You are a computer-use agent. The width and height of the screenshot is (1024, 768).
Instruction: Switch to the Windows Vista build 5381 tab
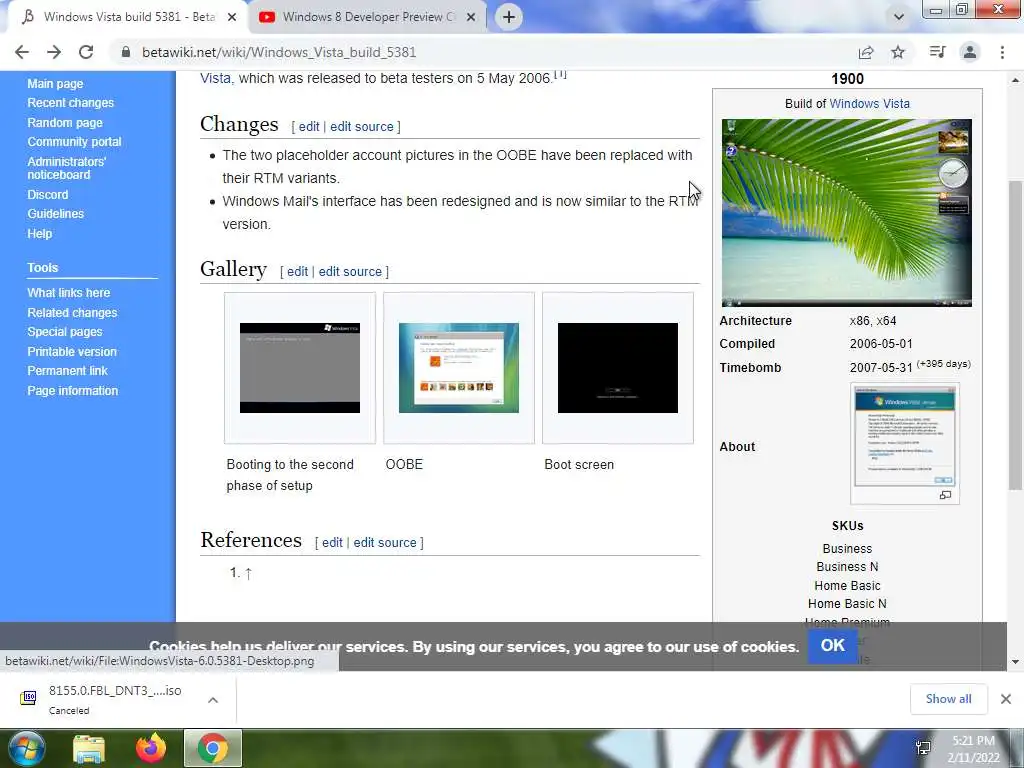coord(128,17)
